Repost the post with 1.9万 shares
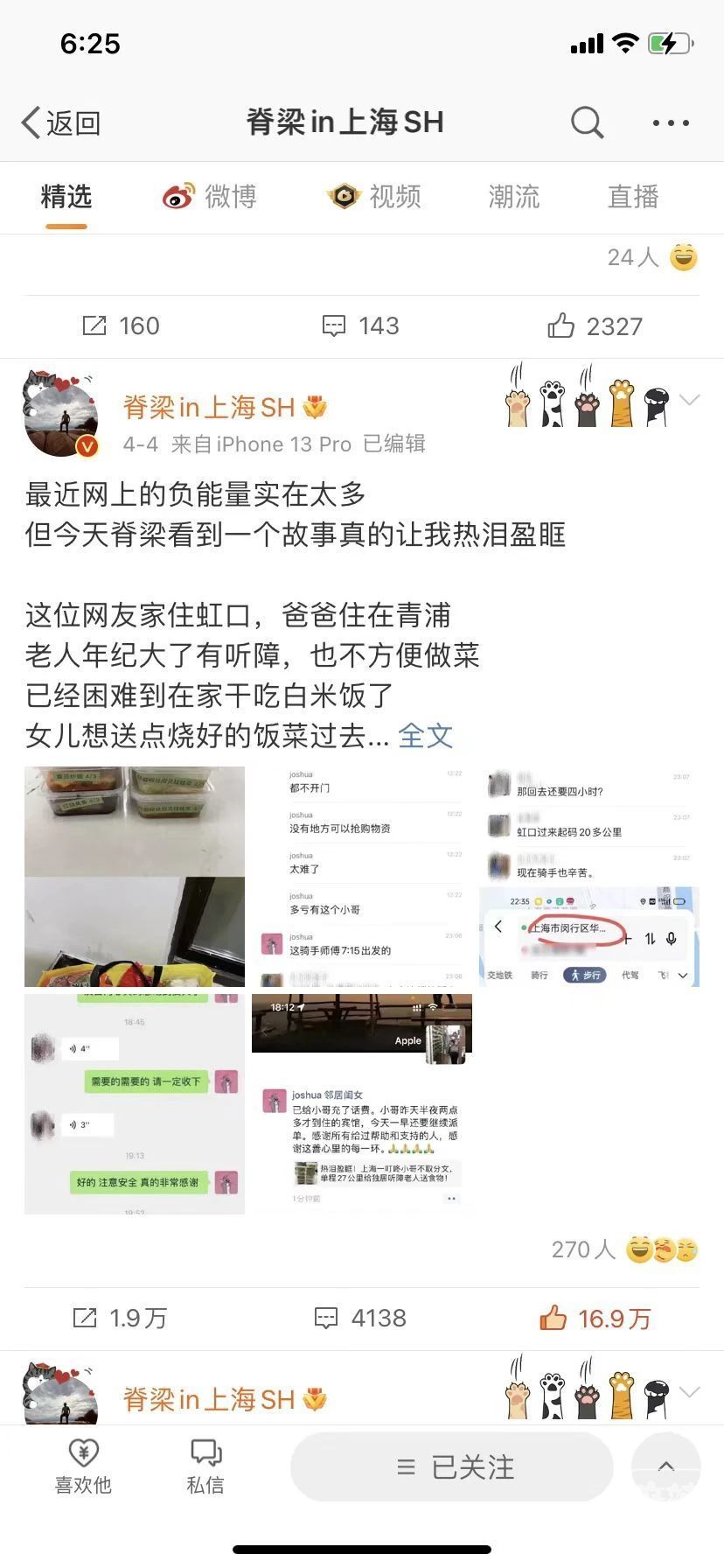The image size is (724, 1568). [119, 1318]
